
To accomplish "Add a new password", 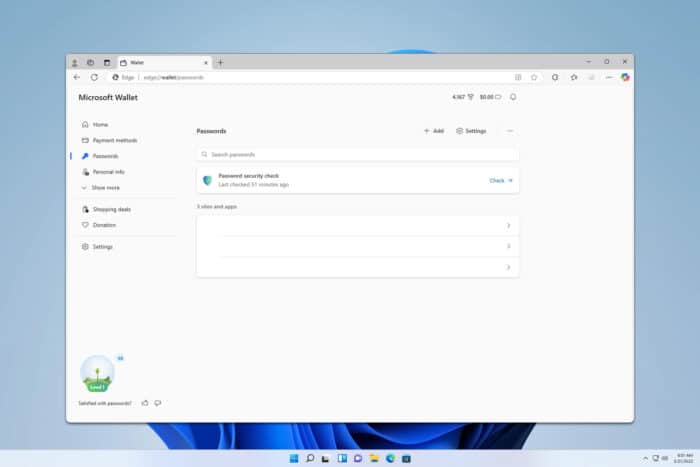I will tap(433, 131).
